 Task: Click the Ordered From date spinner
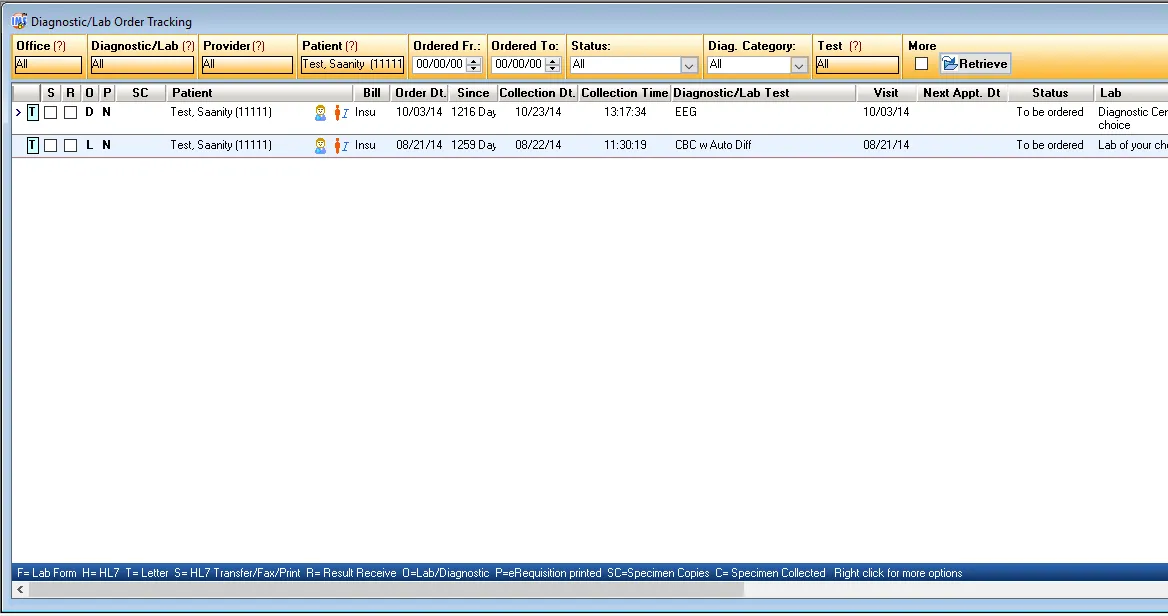[473, 64]
